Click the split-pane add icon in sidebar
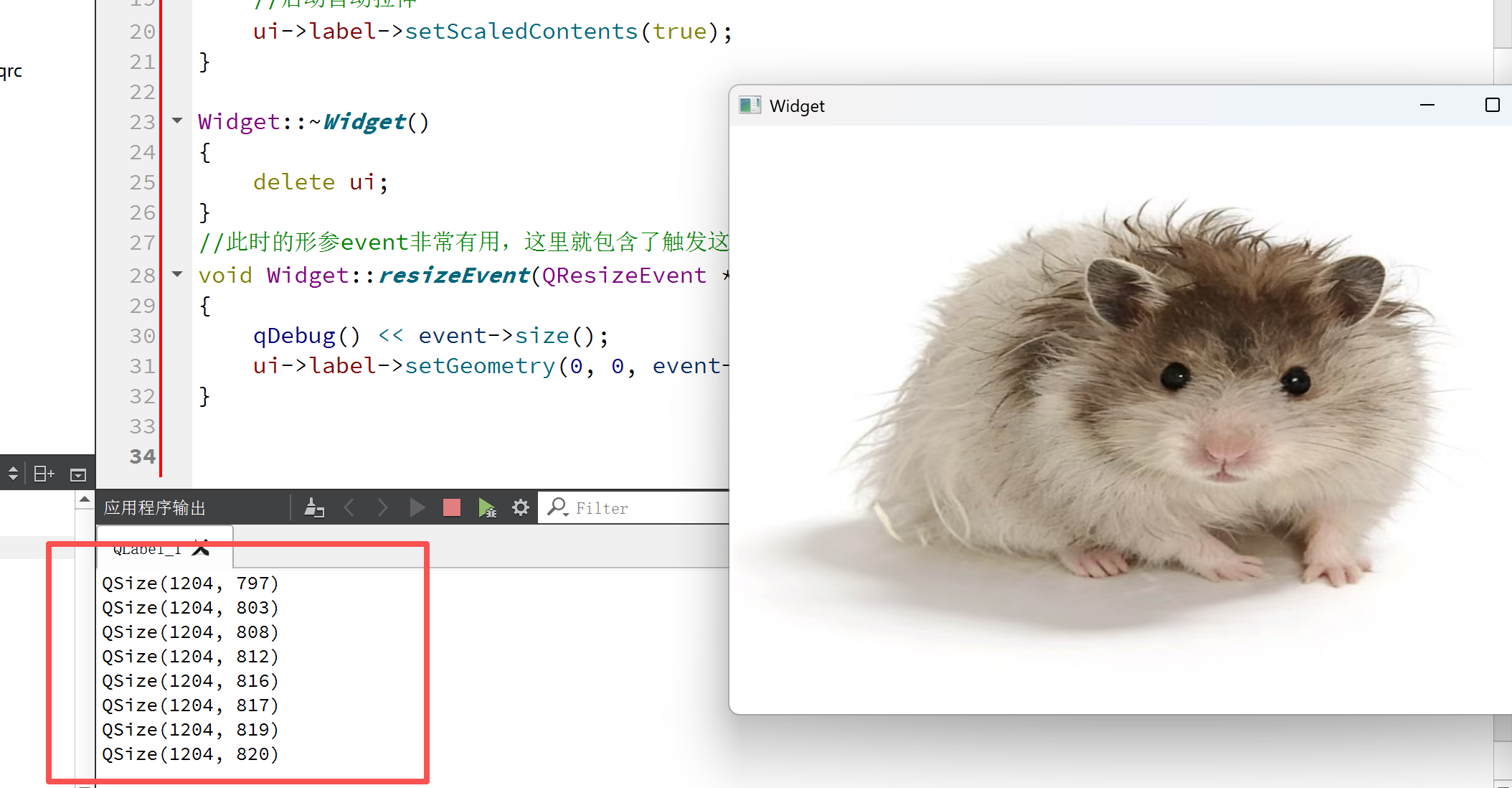 (44, 474)
